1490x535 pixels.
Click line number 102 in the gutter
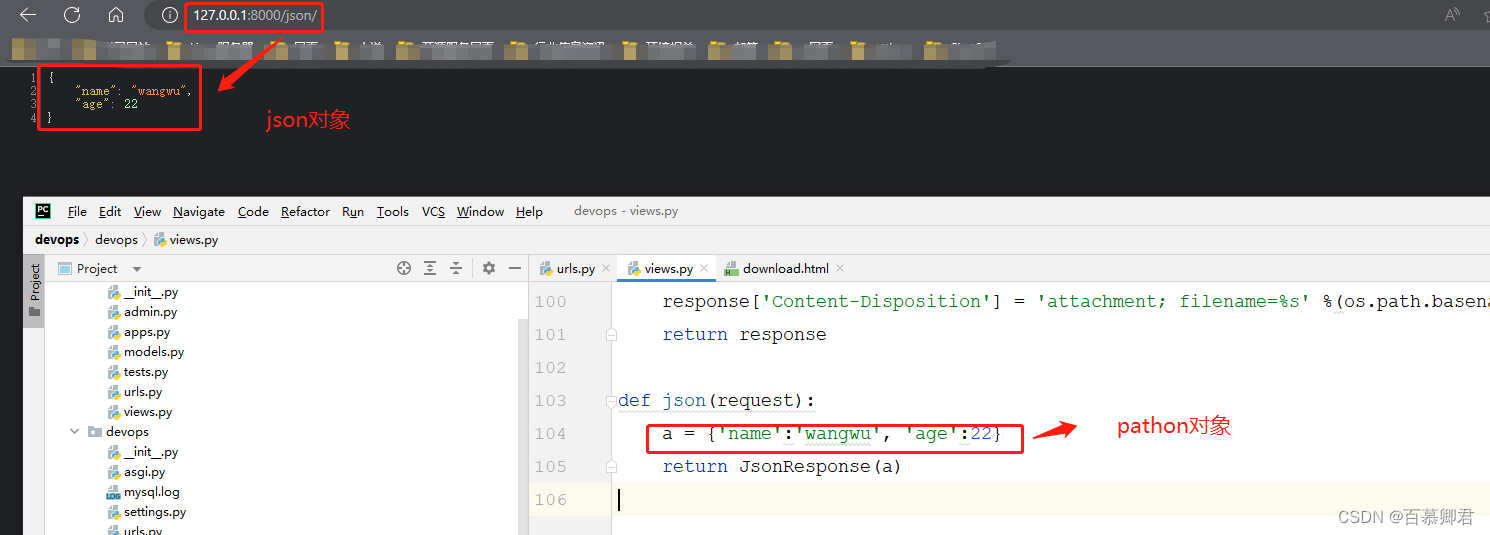[550, 368]
